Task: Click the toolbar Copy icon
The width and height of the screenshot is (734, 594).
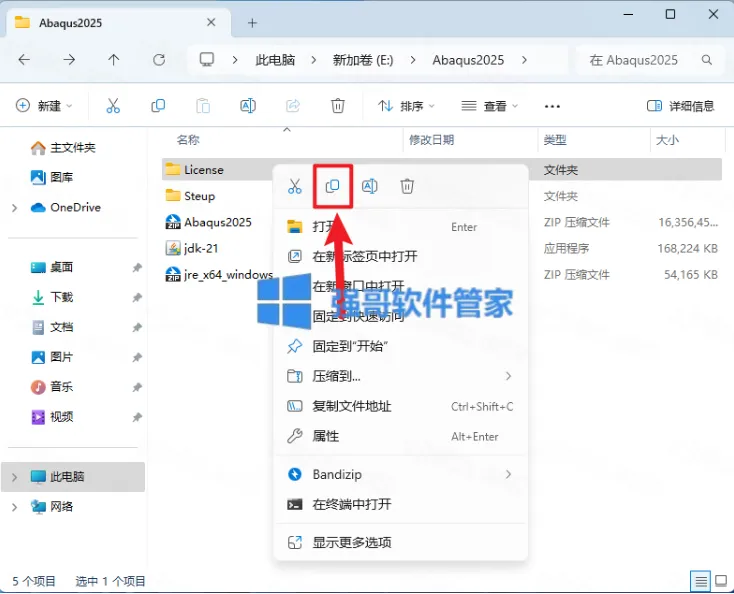Action: coord(158,106)
